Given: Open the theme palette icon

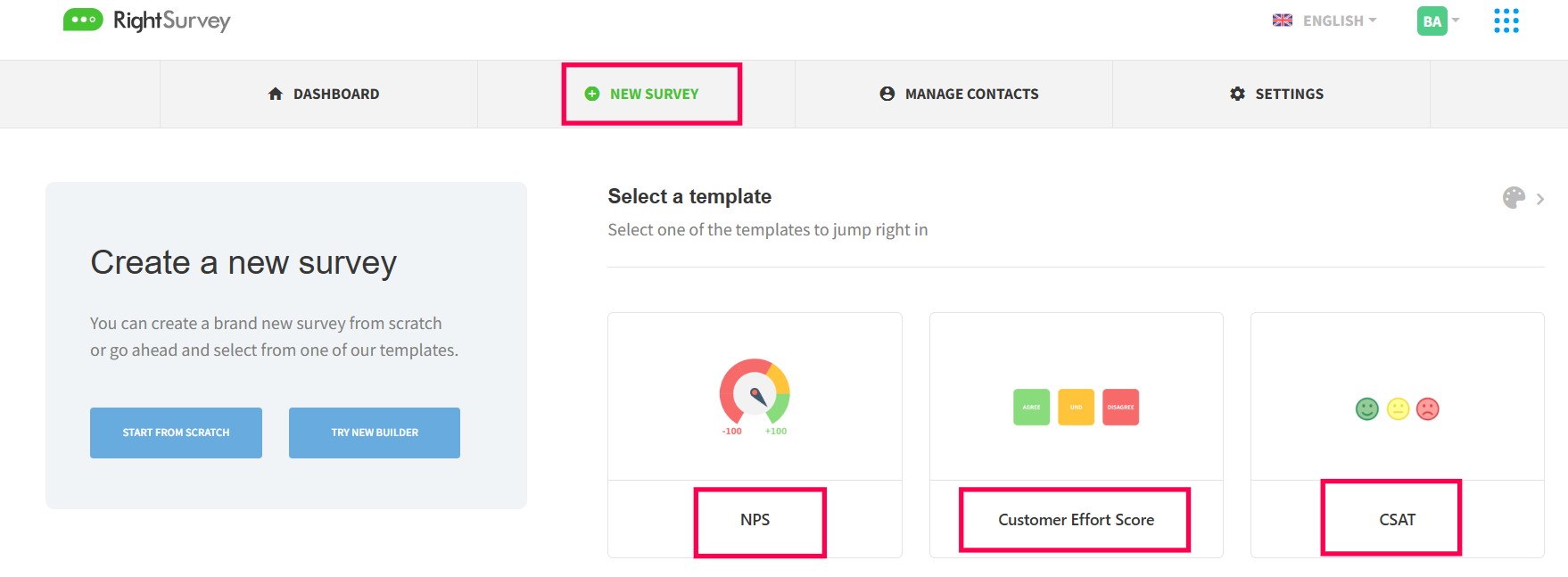Looking at the screenshot, I should [x=1514, y=198].
